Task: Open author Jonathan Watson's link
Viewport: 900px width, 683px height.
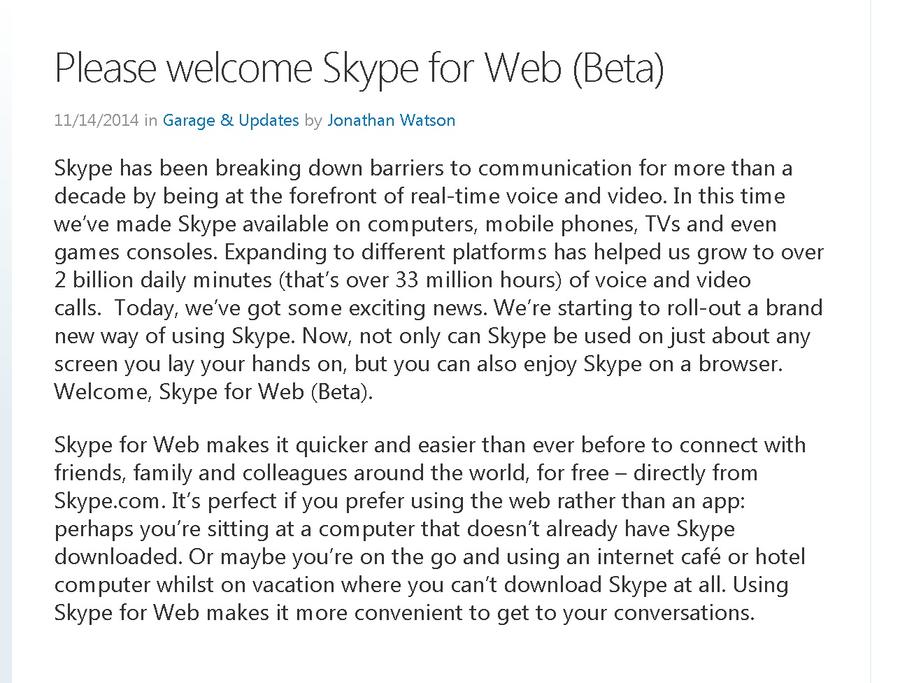Action: [391, 121]
